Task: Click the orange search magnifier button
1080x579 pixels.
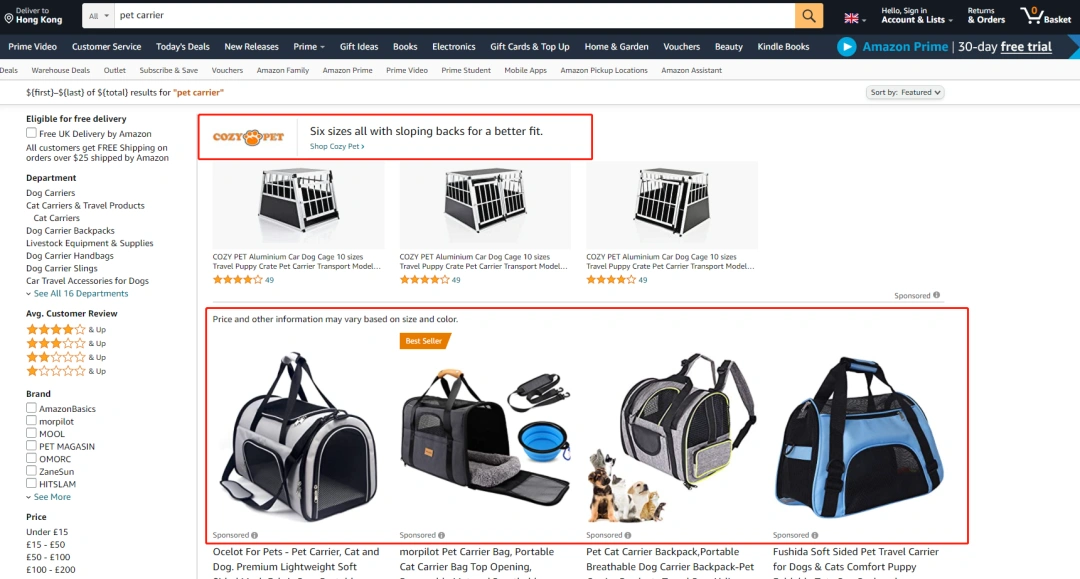Action: coord(809,15)
